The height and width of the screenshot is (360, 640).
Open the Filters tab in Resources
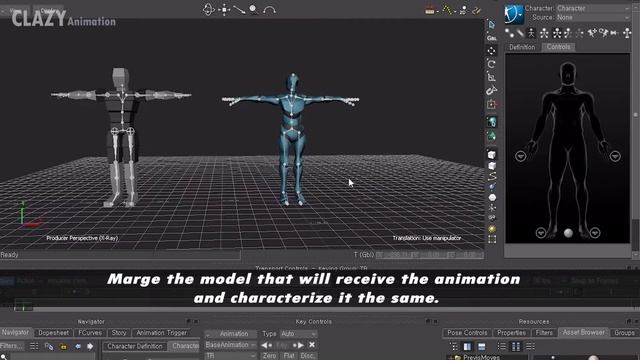pyautogui.click(x=544, y=333)
